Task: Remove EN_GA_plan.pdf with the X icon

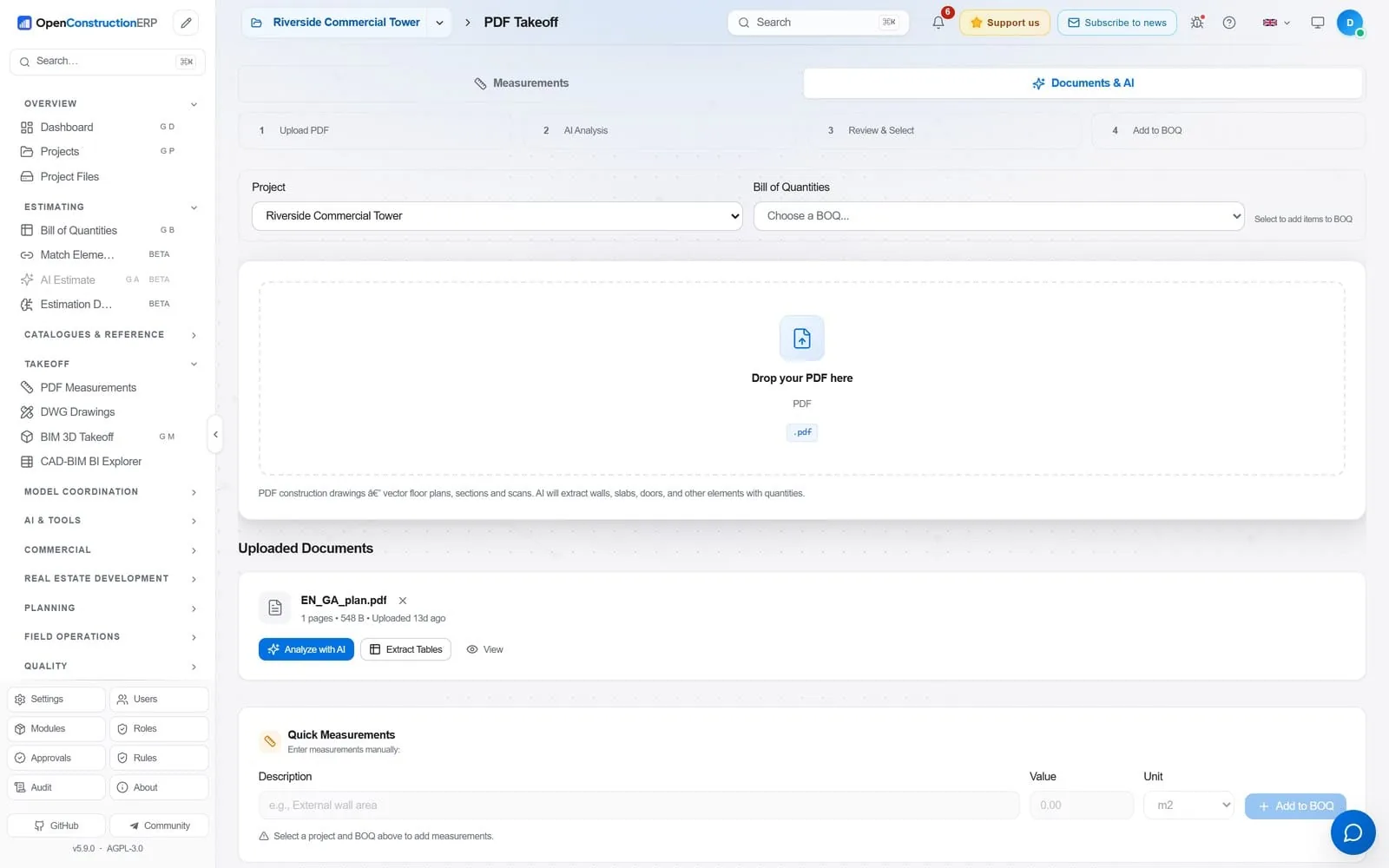Action: [403, 601]
